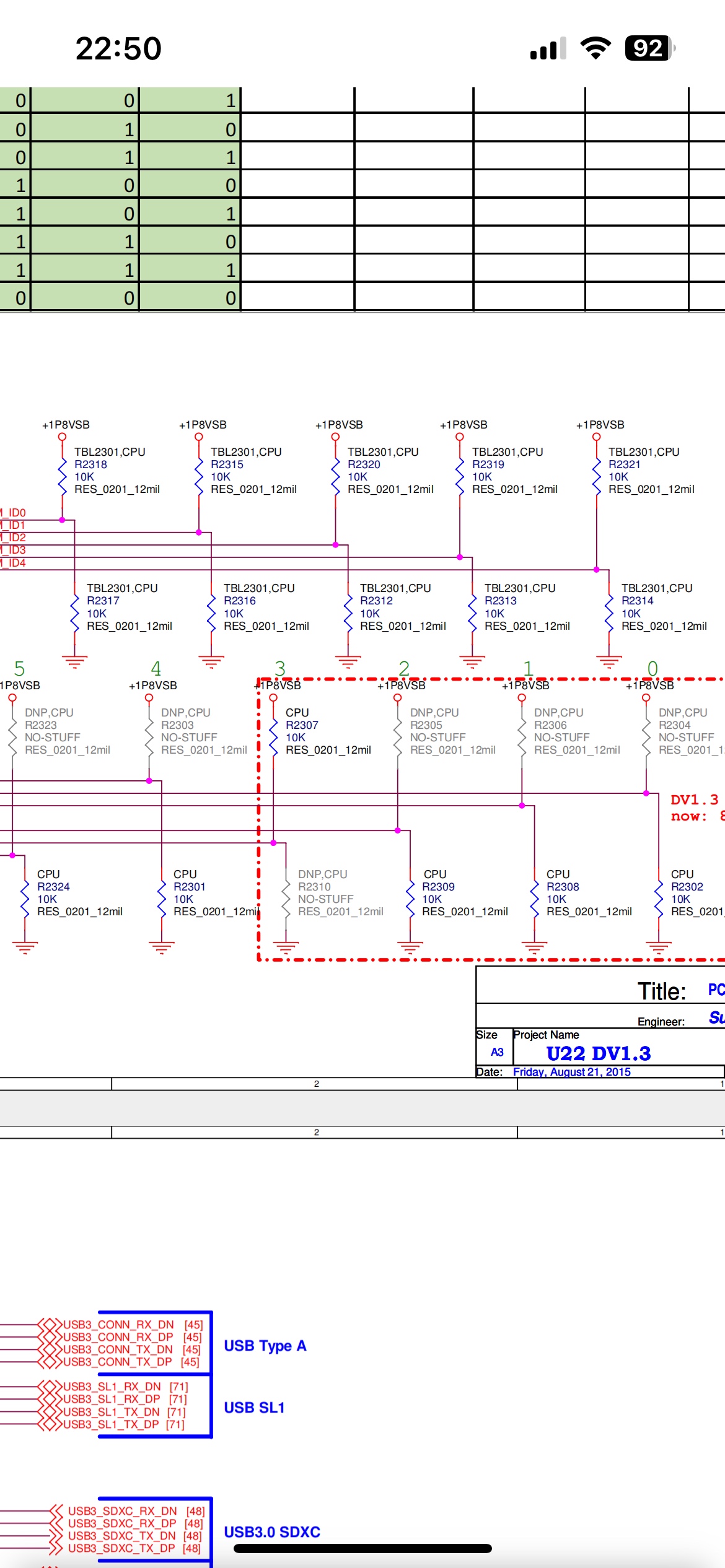Tap the cellular signal bars icon
This screenshot has height=1568, width=725.
pyautogui.click(x=548, y=48)
